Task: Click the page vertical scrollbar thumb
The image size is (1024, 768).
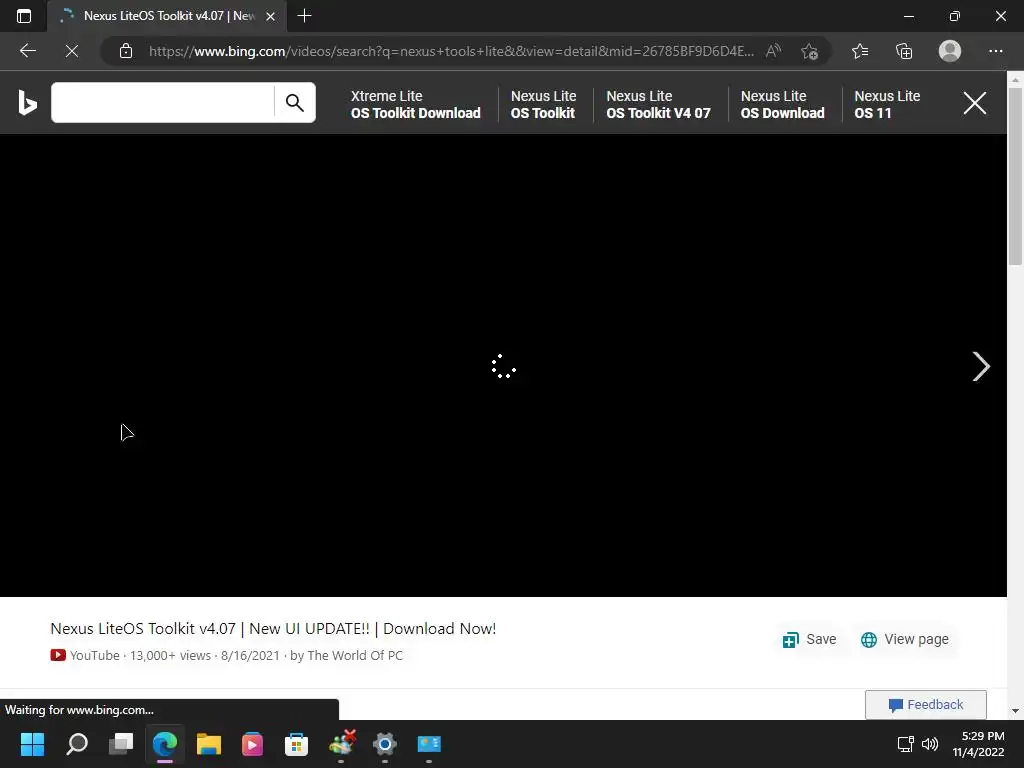Action: (1015, 176)
